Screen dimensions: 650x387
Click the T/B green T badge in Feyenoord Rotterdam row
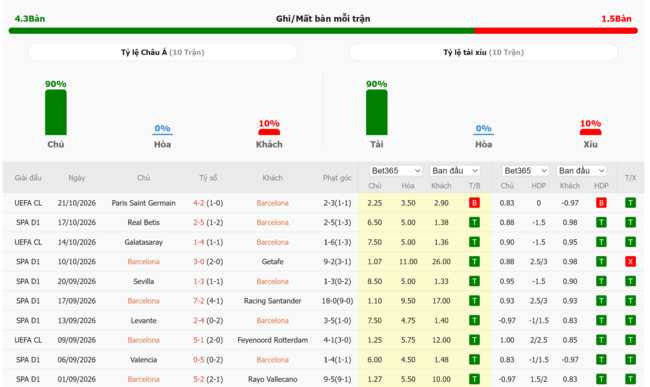coord(474,340)
